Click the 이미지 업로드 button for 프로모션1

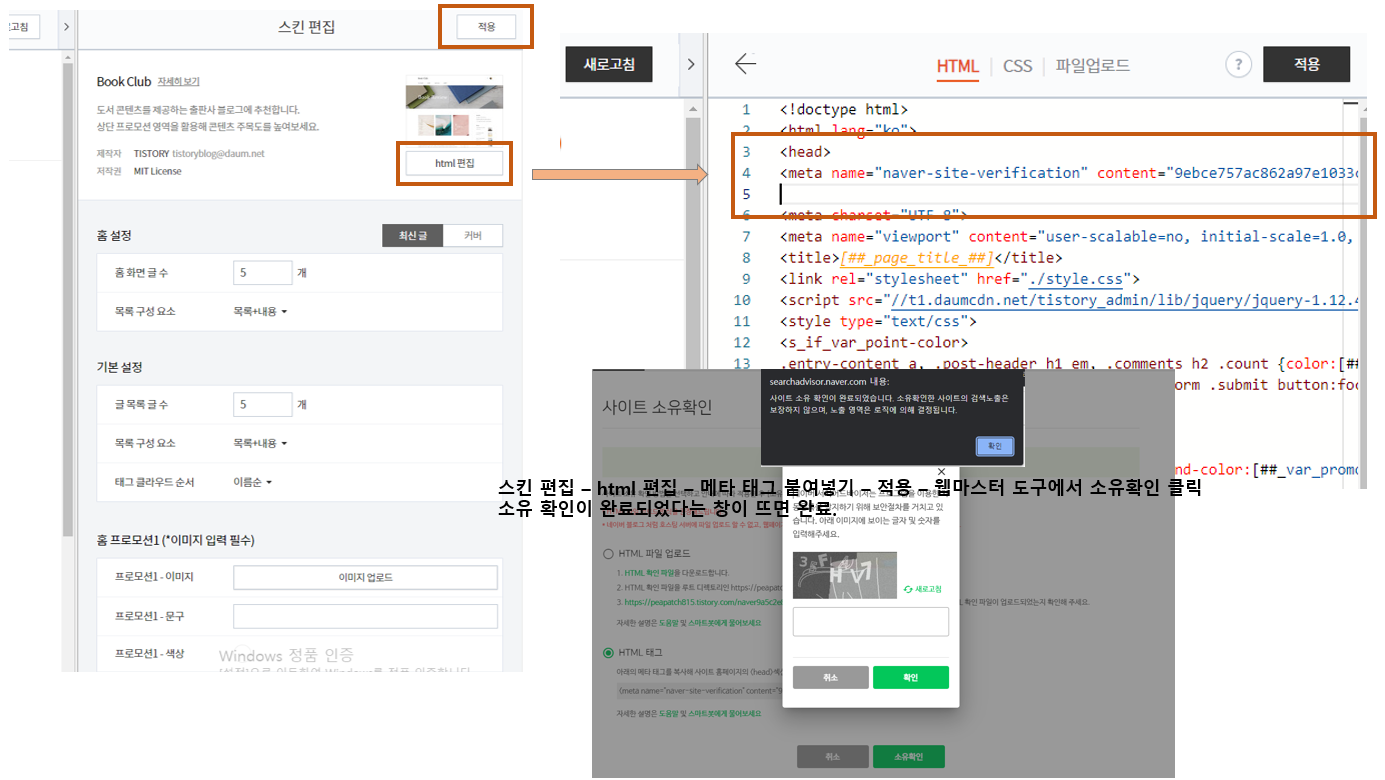click(x=365, y=578)
